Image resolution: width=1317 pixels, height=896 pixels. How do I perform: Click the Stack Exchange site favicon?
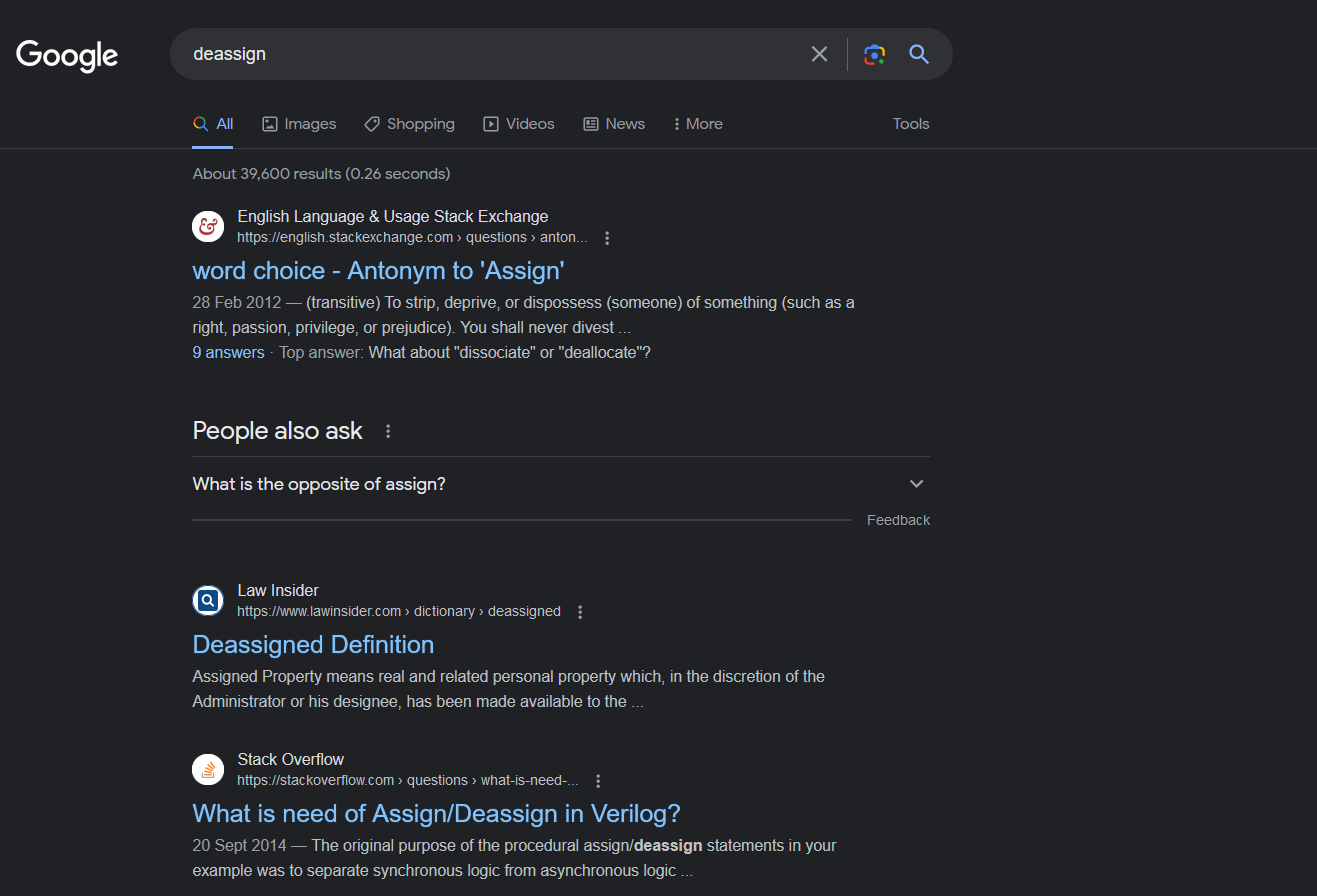tap(208, 227)
